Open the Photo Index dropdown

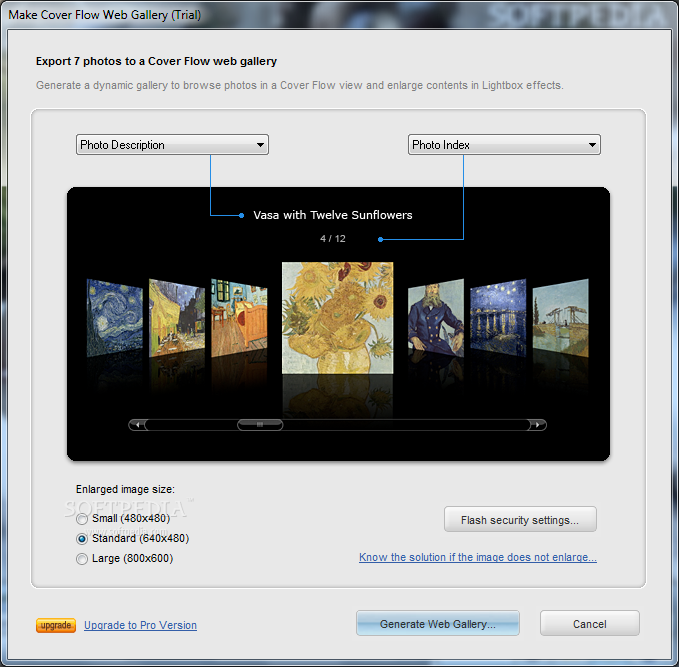pos(504,145)
